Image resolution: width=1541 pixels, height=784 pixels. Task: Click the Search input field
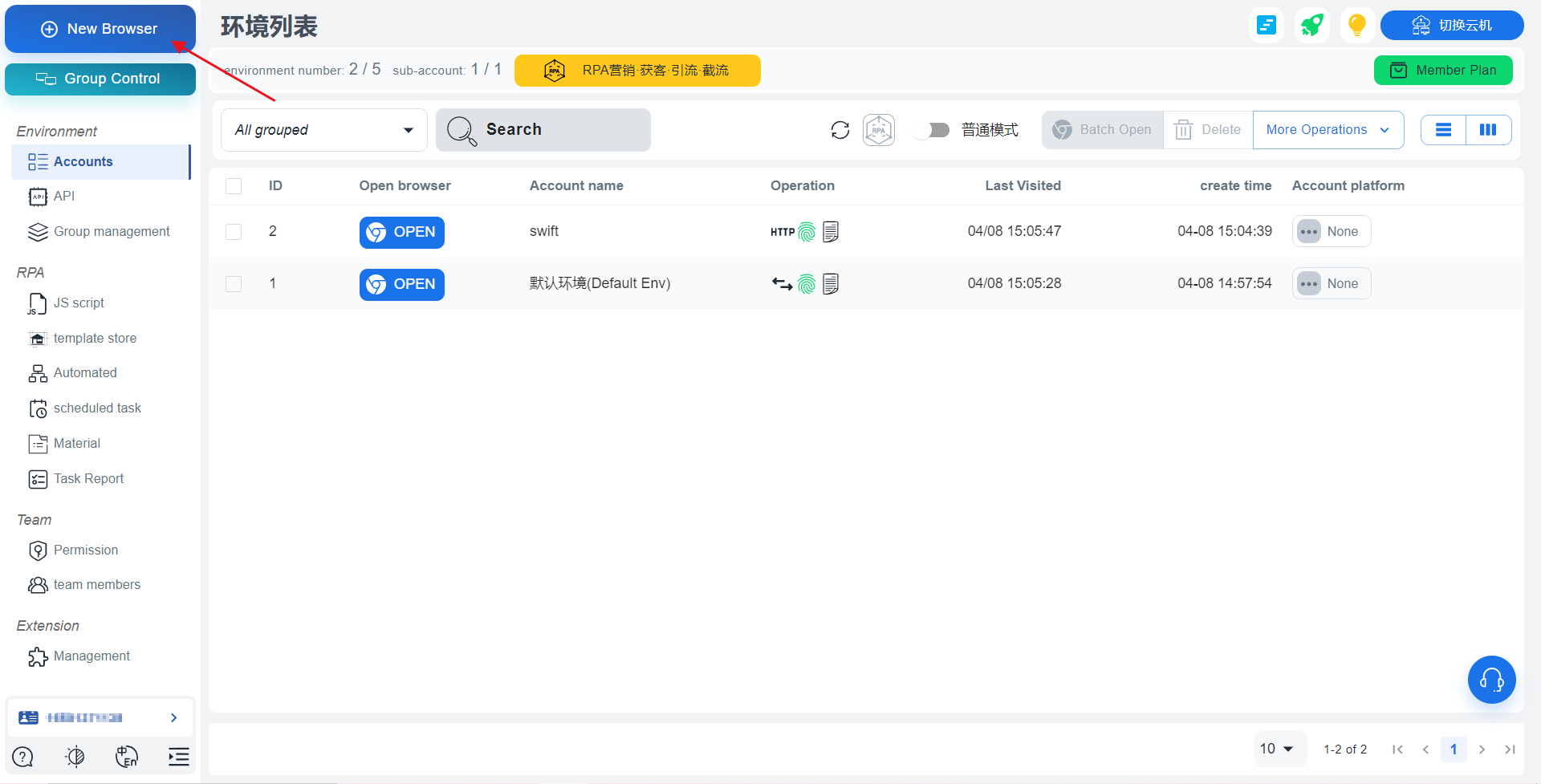tap(543, 130)
